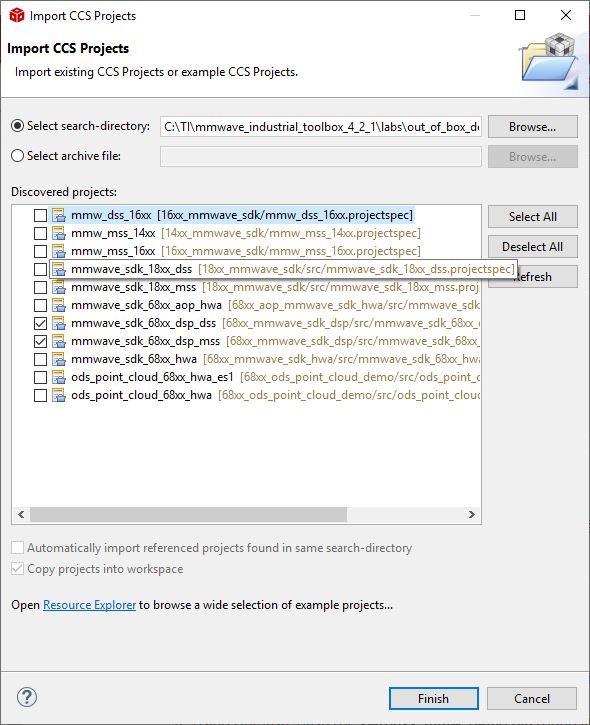Click the ods_point_cloud_68xx_hwa project icon
This screenshot has height=725, width=590.
point(59,396)
